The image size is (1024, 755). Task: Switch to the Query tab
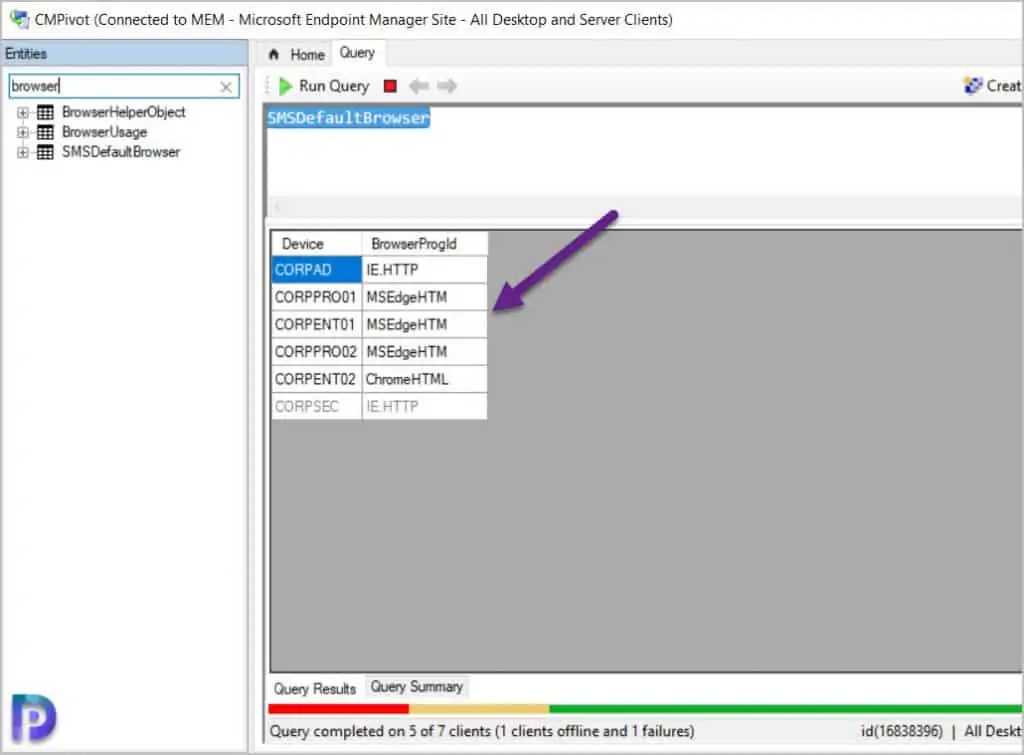click(357, 53)
